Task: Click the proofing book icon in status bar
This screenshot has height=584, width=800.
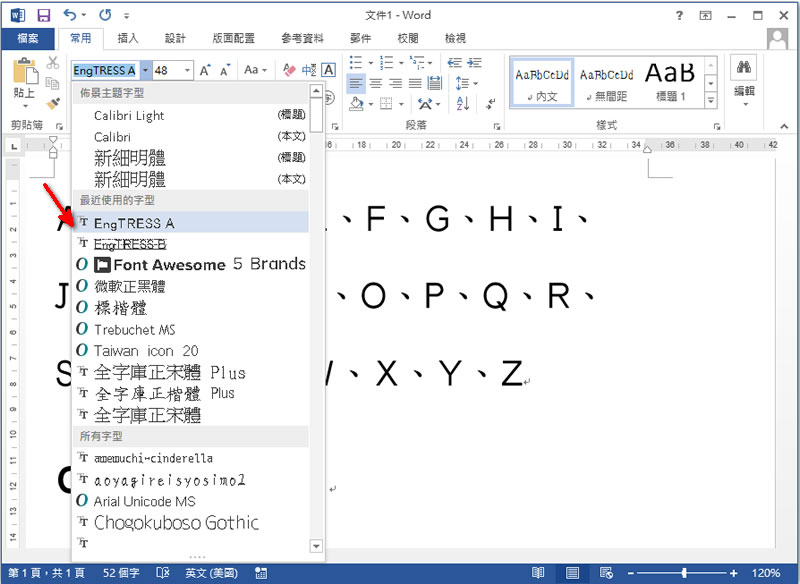Action: tap(162, 573)
